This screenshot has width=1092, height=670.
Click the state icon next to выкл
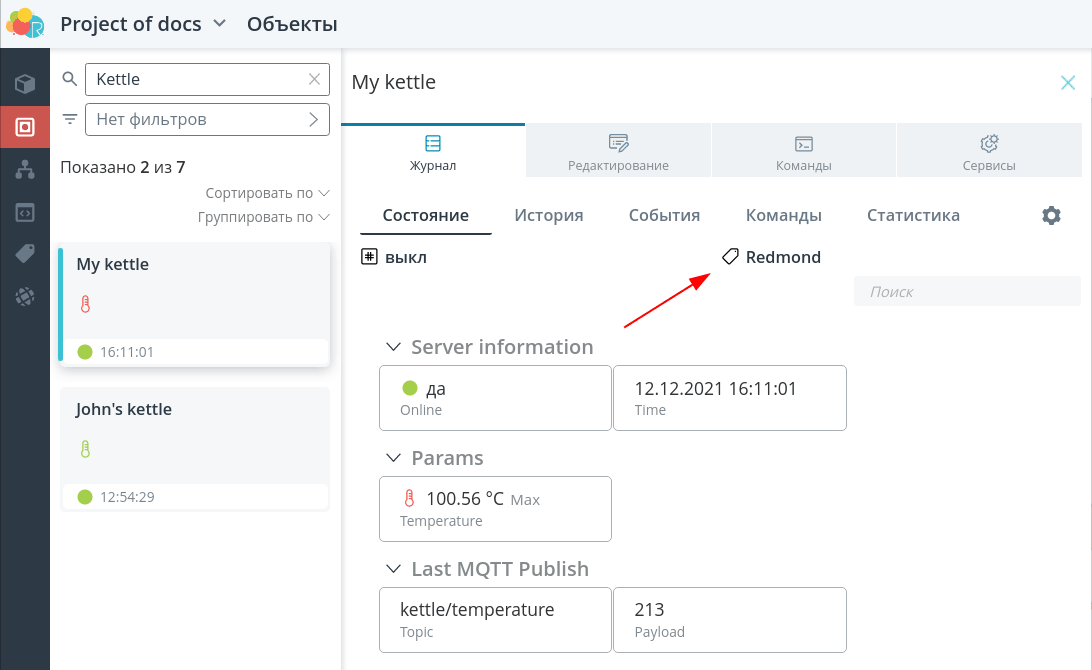pos(369,257)
